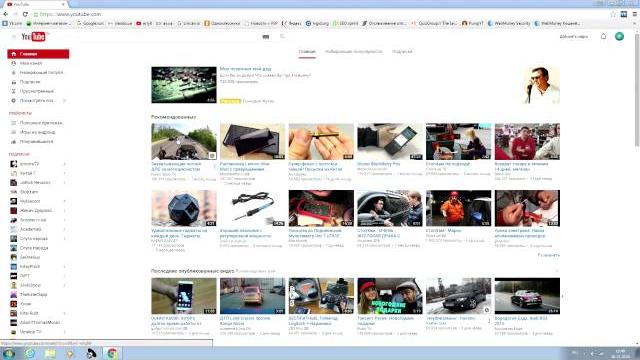The width and height of the screenshot is (640, 360).
Task: Open the hand holding gold pen thumbnail
Action: 321,141
